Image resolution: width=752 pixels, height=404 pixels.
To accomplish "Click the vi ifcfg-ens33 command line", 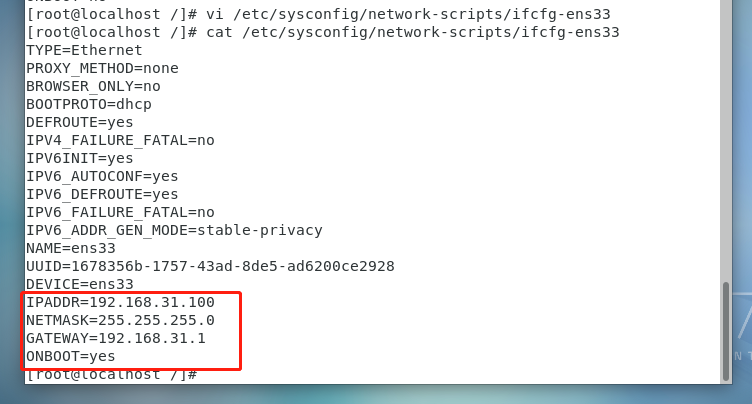I will click(x=318, y=14).
